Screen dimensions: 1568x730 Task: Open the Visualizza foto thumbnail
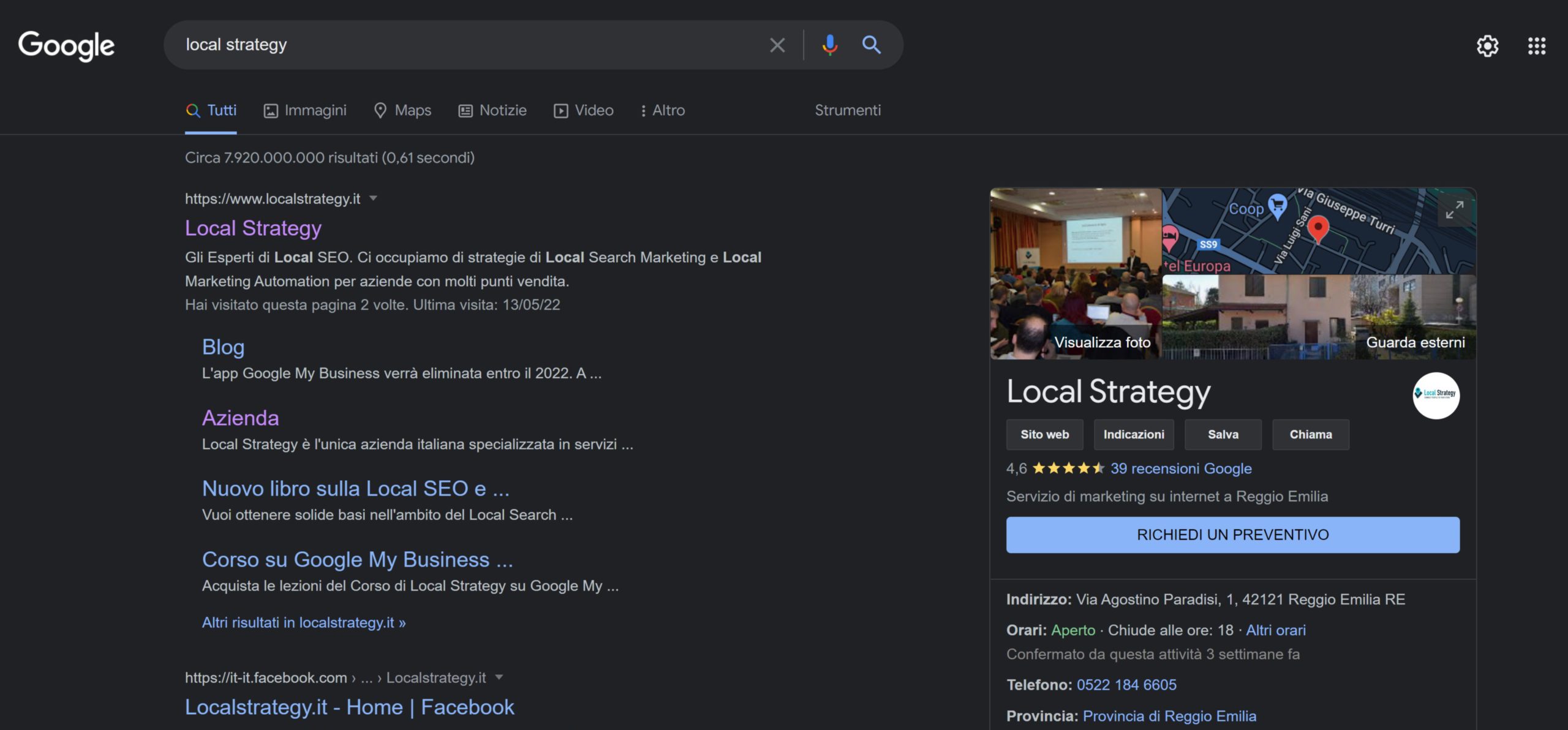click(x=1076, y=273)
